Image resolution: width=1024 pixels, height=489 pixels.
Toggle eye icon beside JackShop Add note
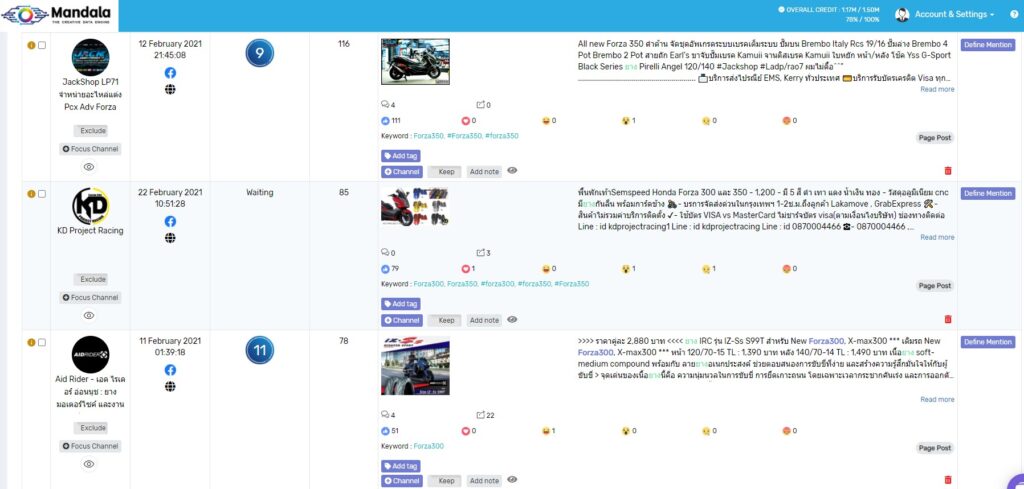(513, 170)
